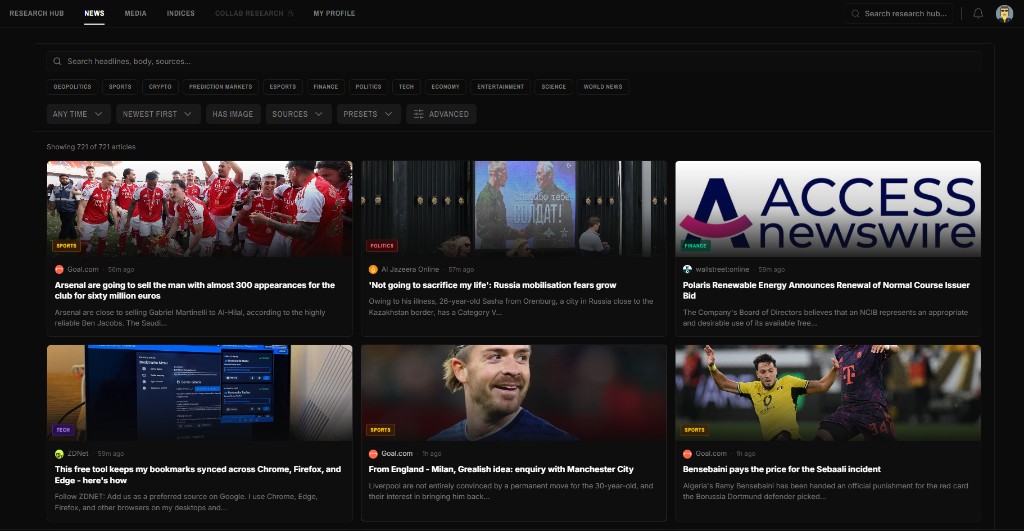
Task: Go to the Research Hub tab
Action: [37, 13]
